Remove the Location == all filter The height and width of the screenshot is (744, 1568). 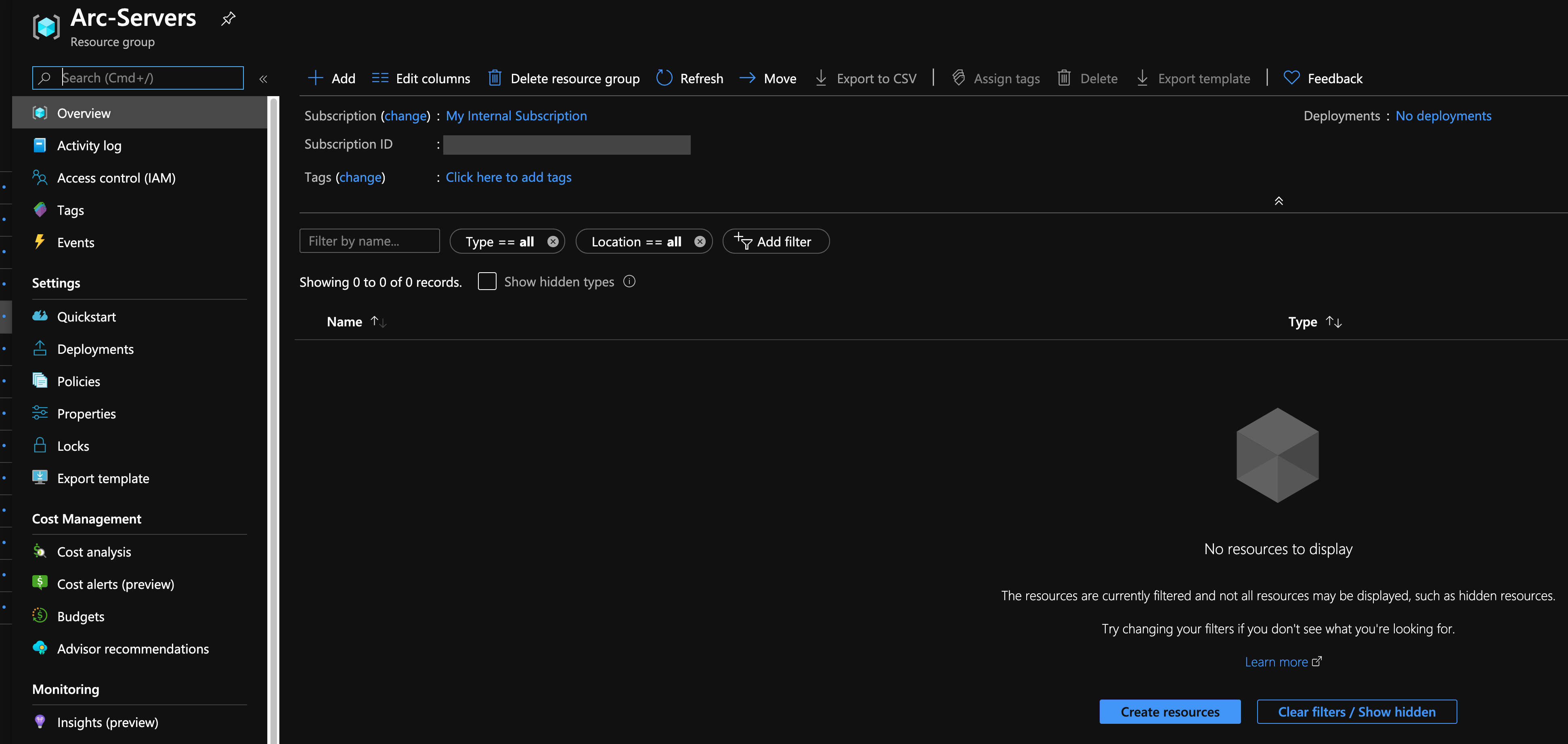point(699,242)
